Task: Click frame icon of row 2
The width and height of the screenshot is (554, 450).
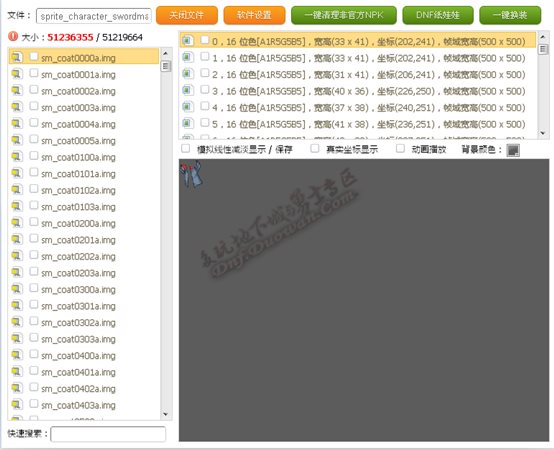Action: tap(188, 74)
